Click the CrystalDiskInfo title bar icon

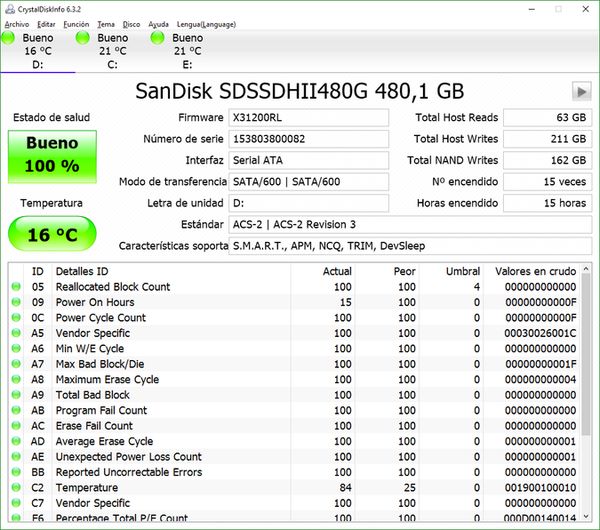[x=10, y=9]
